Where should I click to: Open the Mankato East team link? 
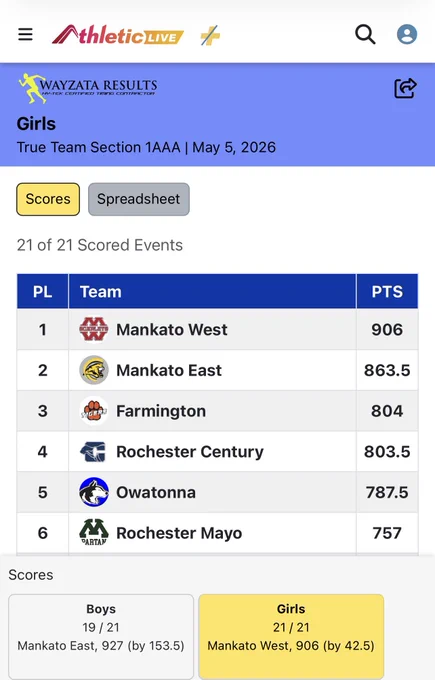coord(169,370)
